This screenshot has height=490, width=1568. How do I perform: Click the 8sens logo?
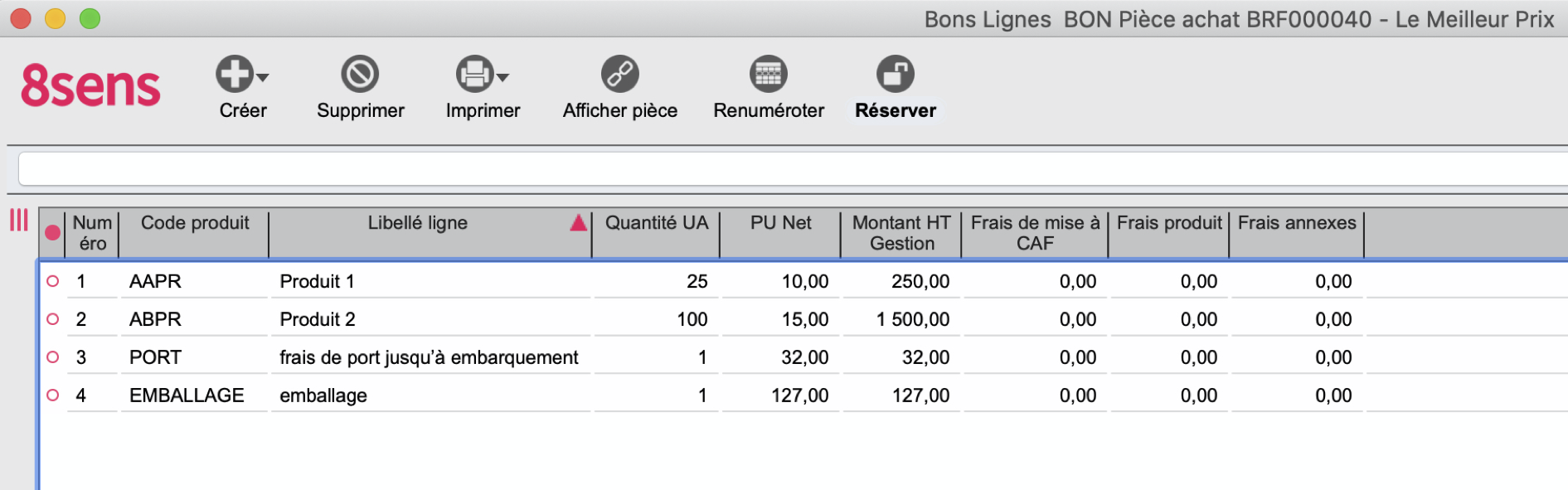tap(90, 86)
